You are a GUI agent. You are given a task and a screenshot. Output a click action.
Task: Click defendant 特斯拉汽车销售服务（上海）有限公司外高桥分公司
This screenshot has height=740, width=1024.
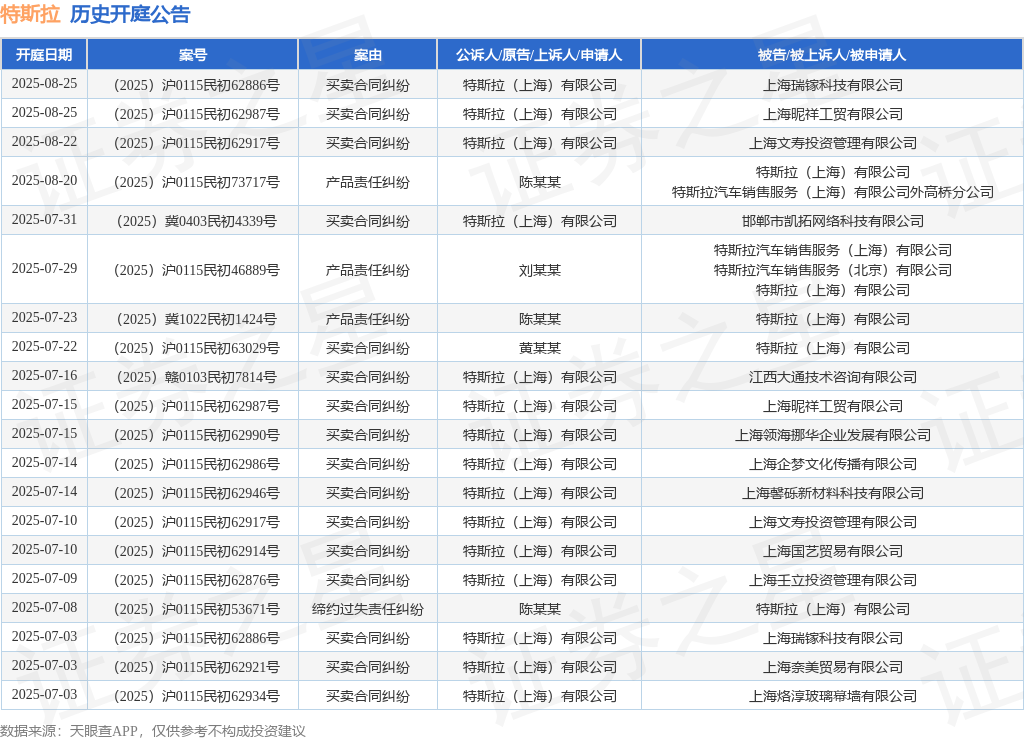(833, 192)
